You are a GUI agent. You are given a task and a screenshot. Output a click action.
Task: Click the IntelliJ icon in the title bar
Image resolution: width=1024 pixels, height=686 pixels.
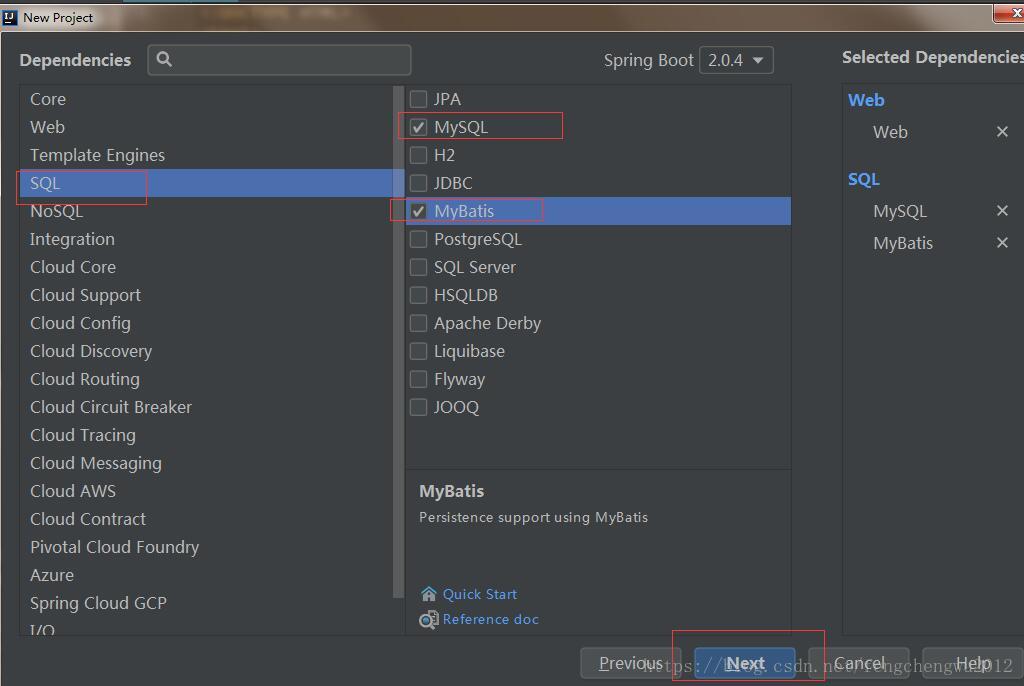click(10, 18)
